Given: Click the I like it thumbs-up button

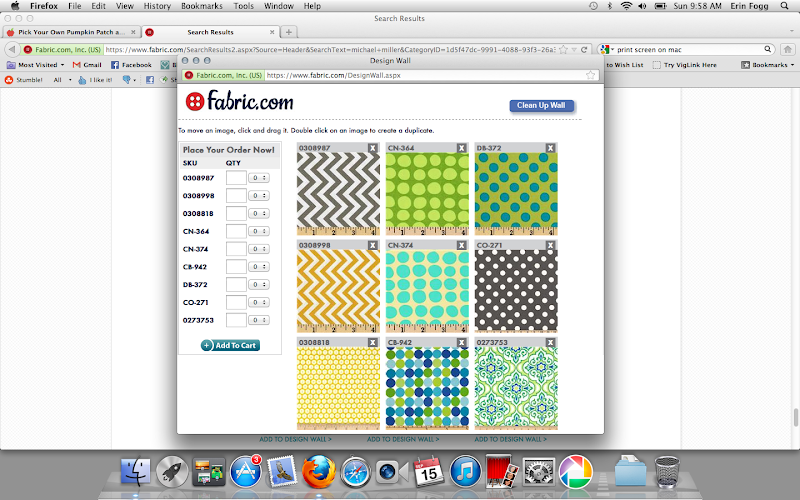Looking at the screenshot, I should [95, 80].
